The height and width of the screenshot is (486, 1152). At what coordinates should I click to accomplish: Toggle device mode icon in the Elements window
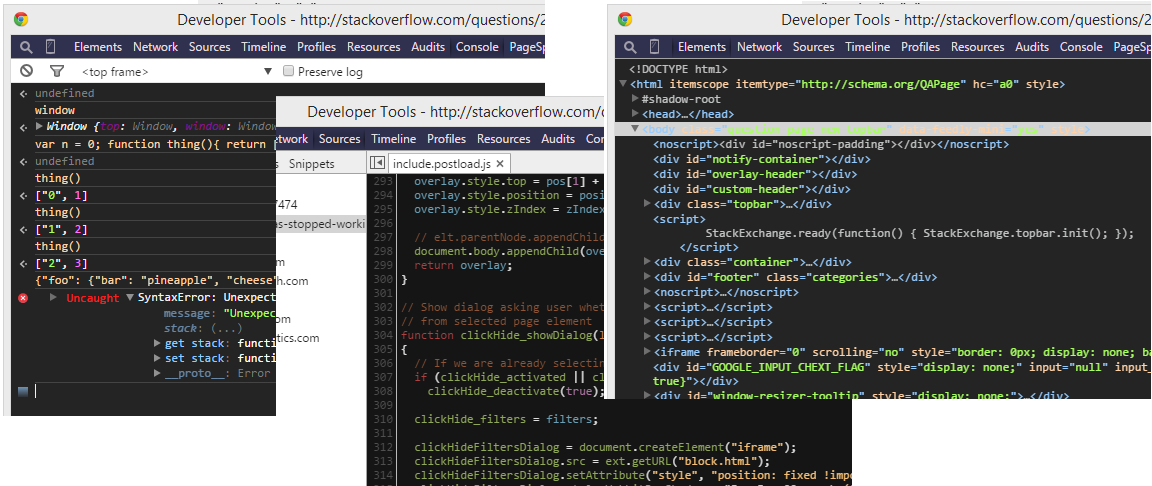[654, 47]
